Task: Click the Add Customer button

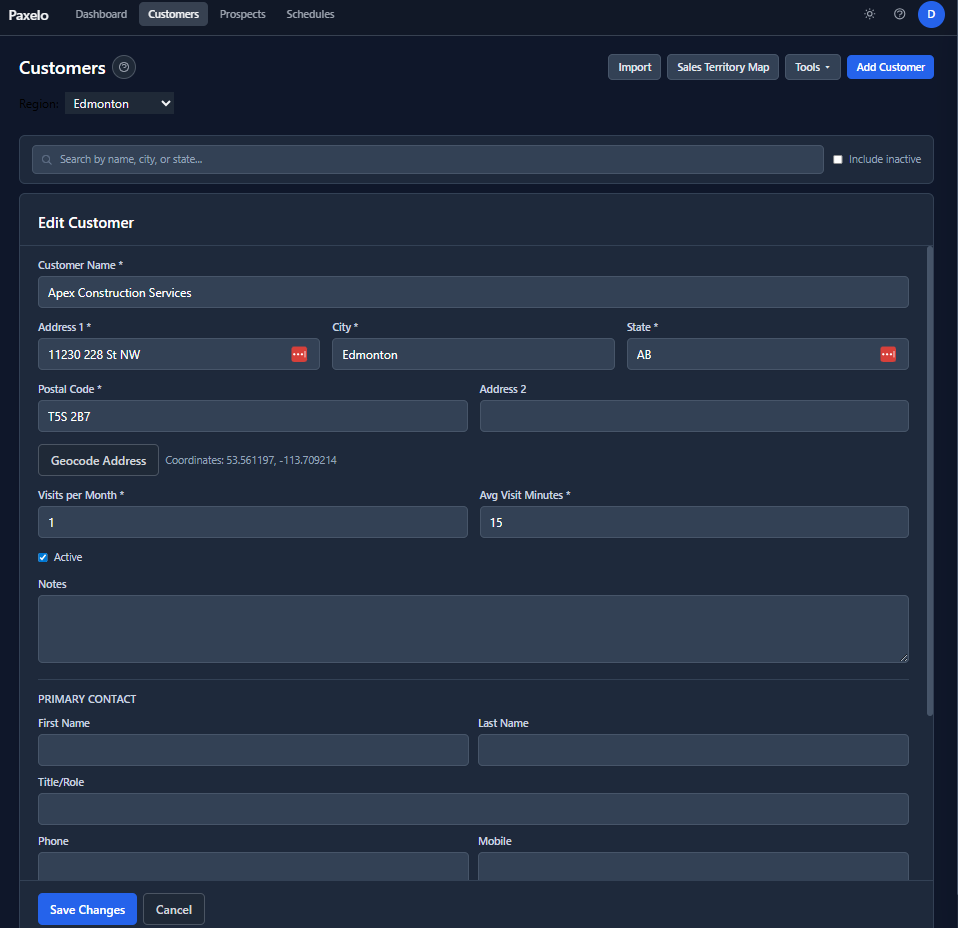Action: (890, 66)
